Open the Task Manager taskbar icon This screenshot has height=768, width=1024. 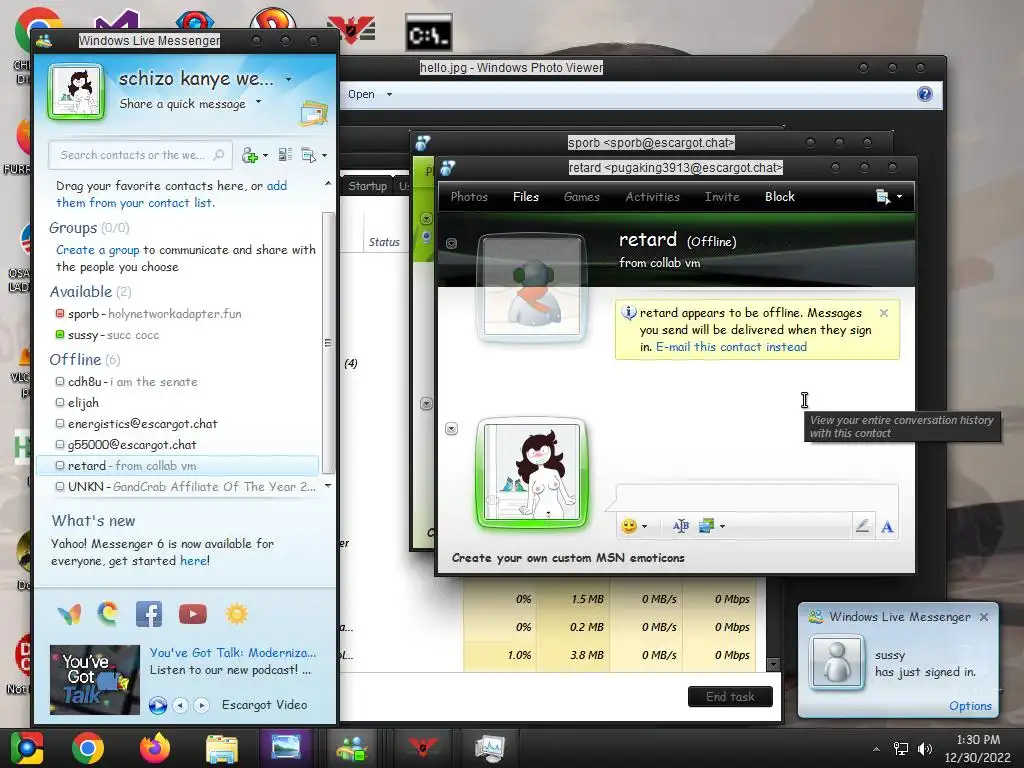coord(489,748)
